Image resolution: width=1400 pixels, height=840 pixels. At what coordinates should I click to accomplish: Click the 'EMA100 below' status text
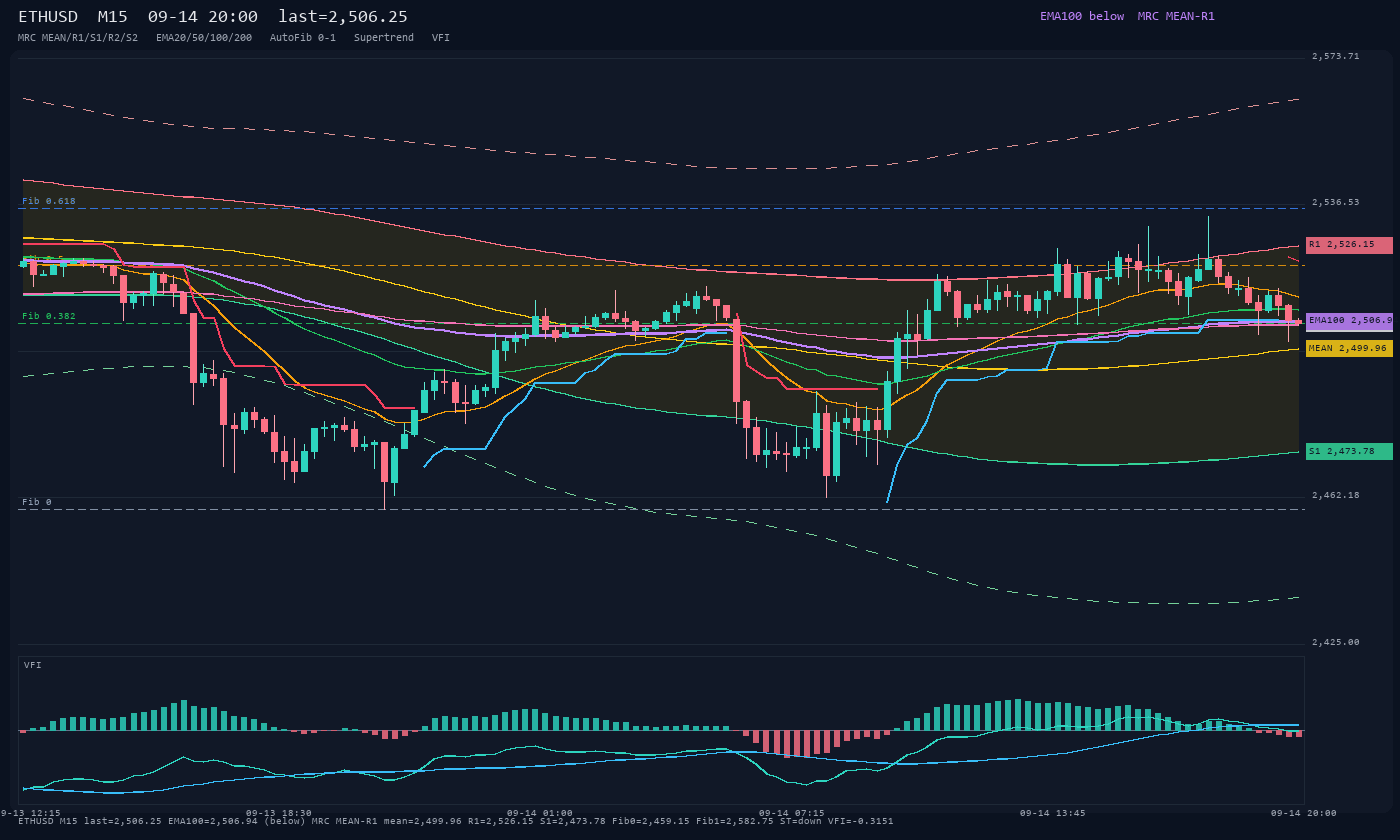point(1082,16)
